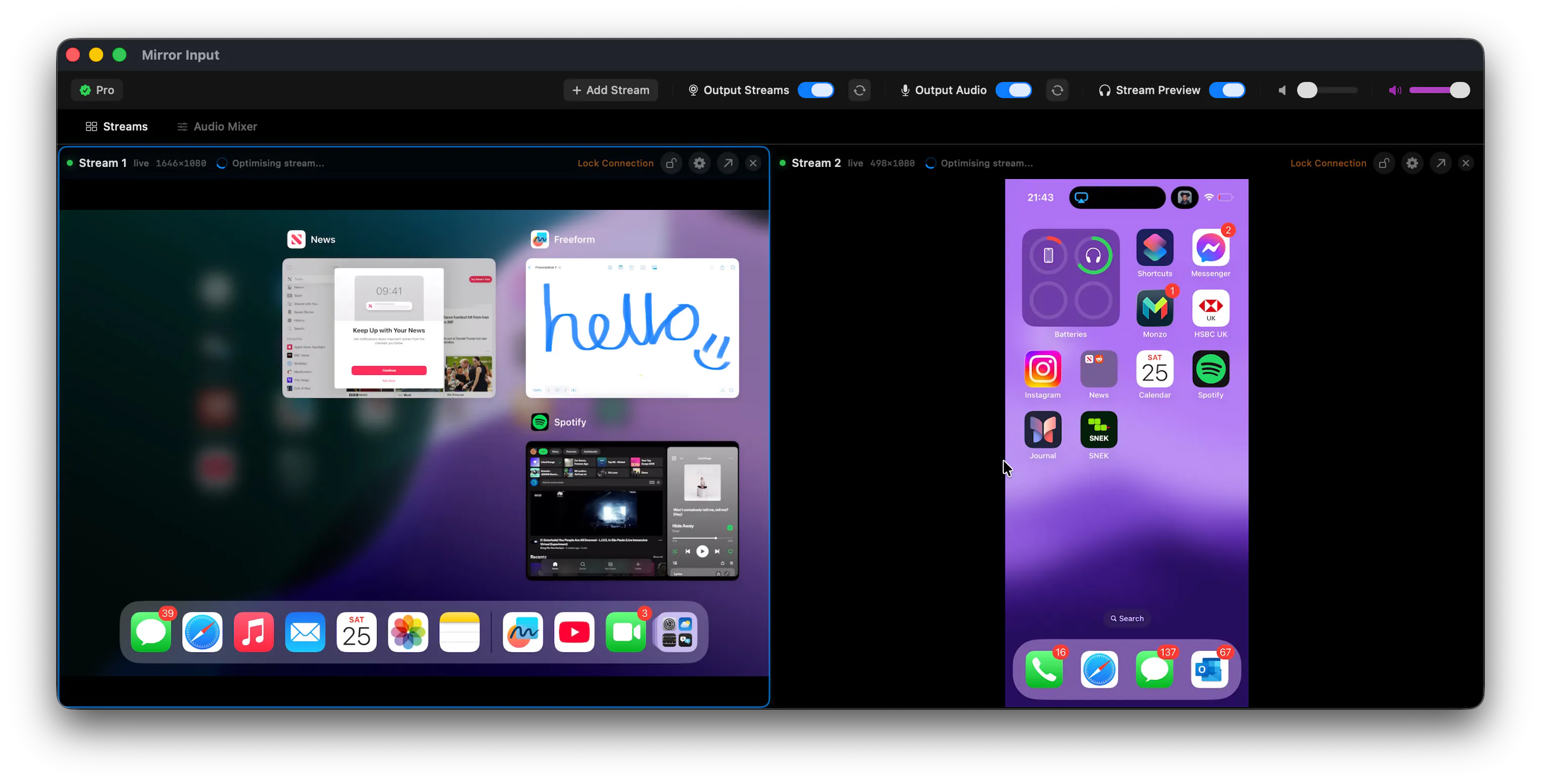This screenshot has height=784, width=1541.
Task: Open the Calendar app on the iPhone
Action: tap(1154, 369)
